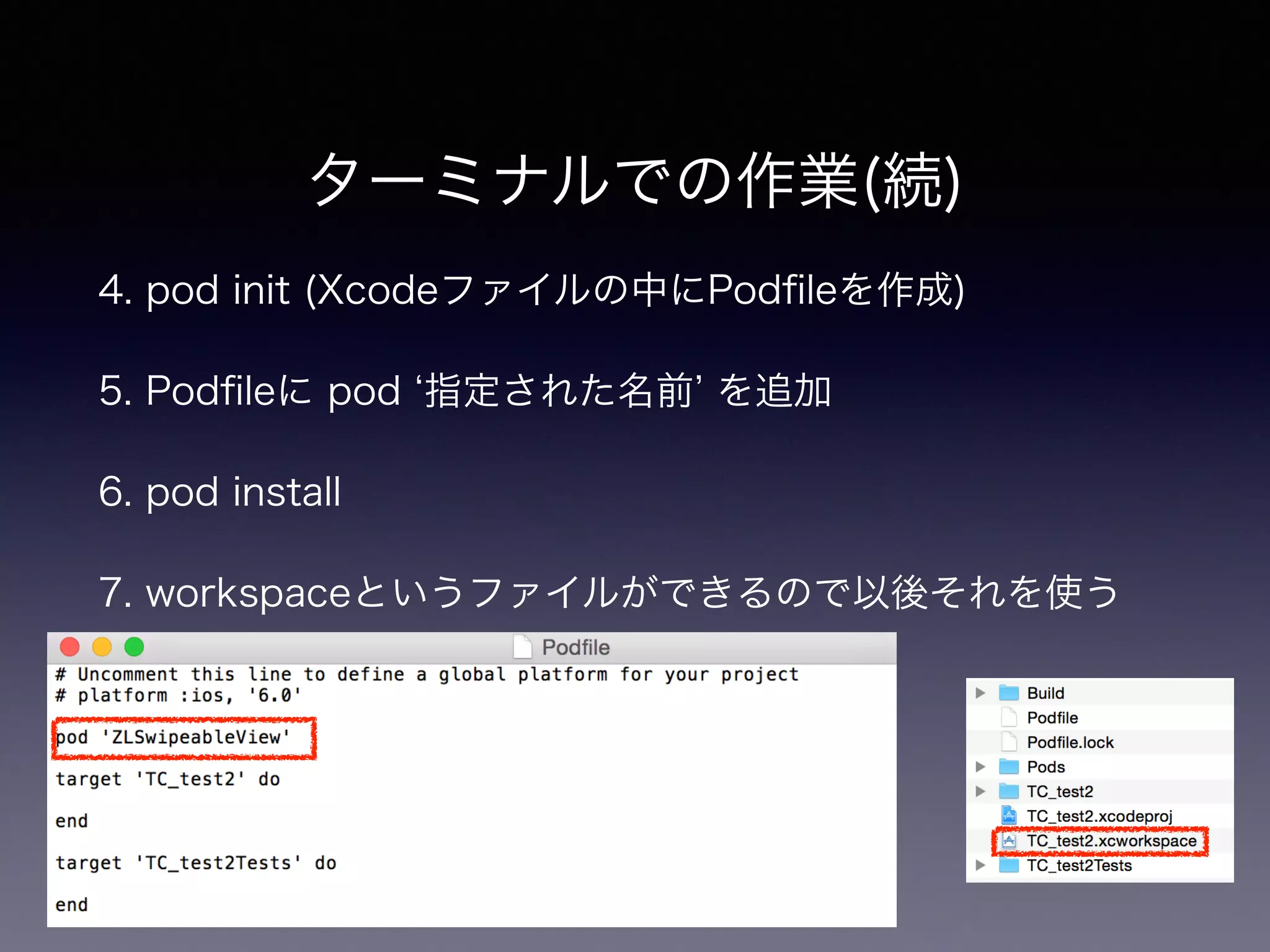
Task: Click the 'TC_test2' folder name
Action: tap(1060, 791)
